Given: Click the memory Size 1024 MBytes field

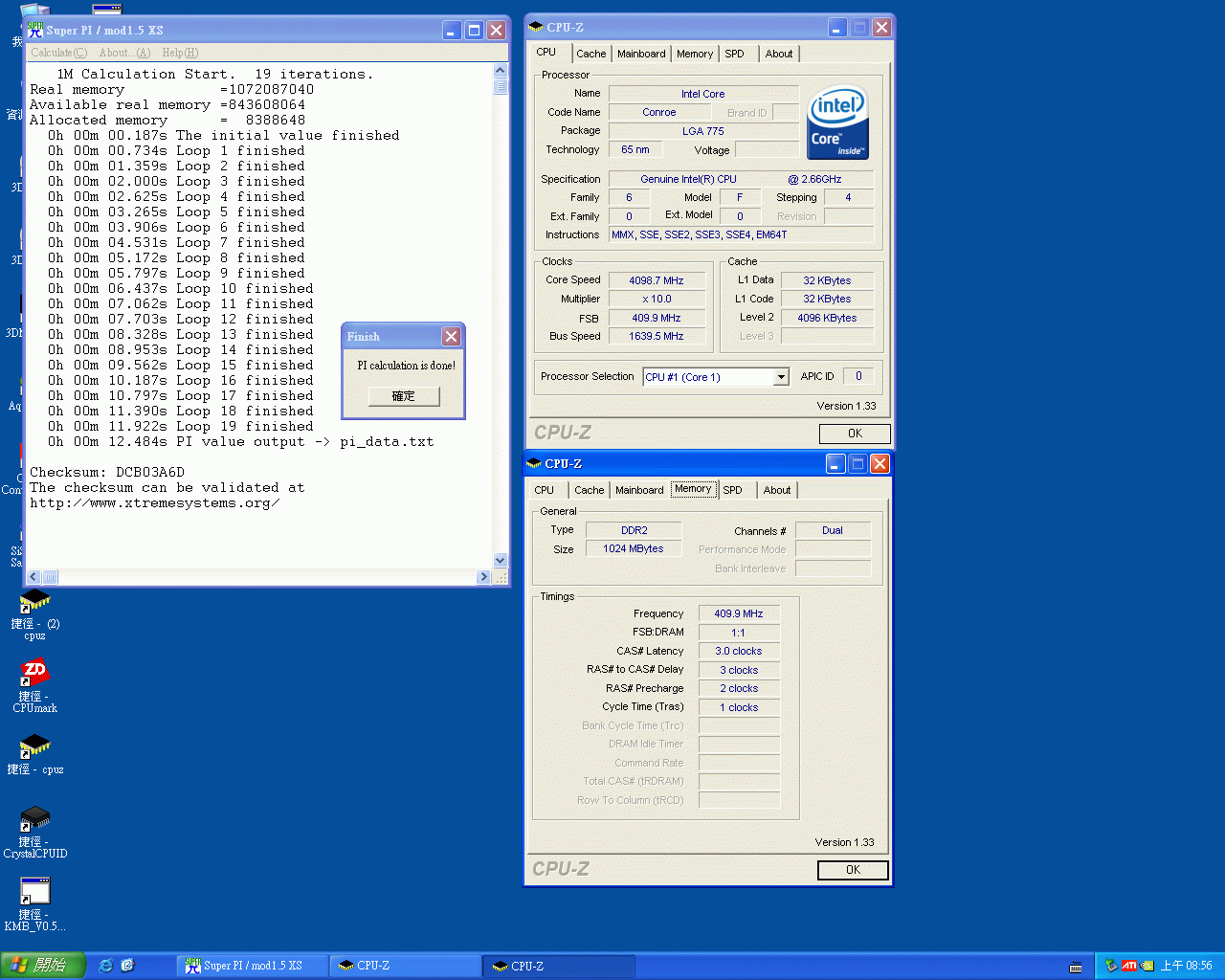Looking at the screenshot, I should [634, 549].
